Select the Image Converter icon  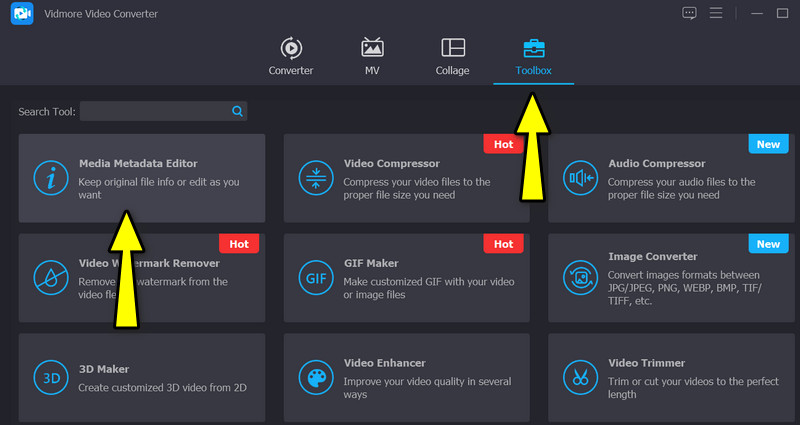pos(580,277)
